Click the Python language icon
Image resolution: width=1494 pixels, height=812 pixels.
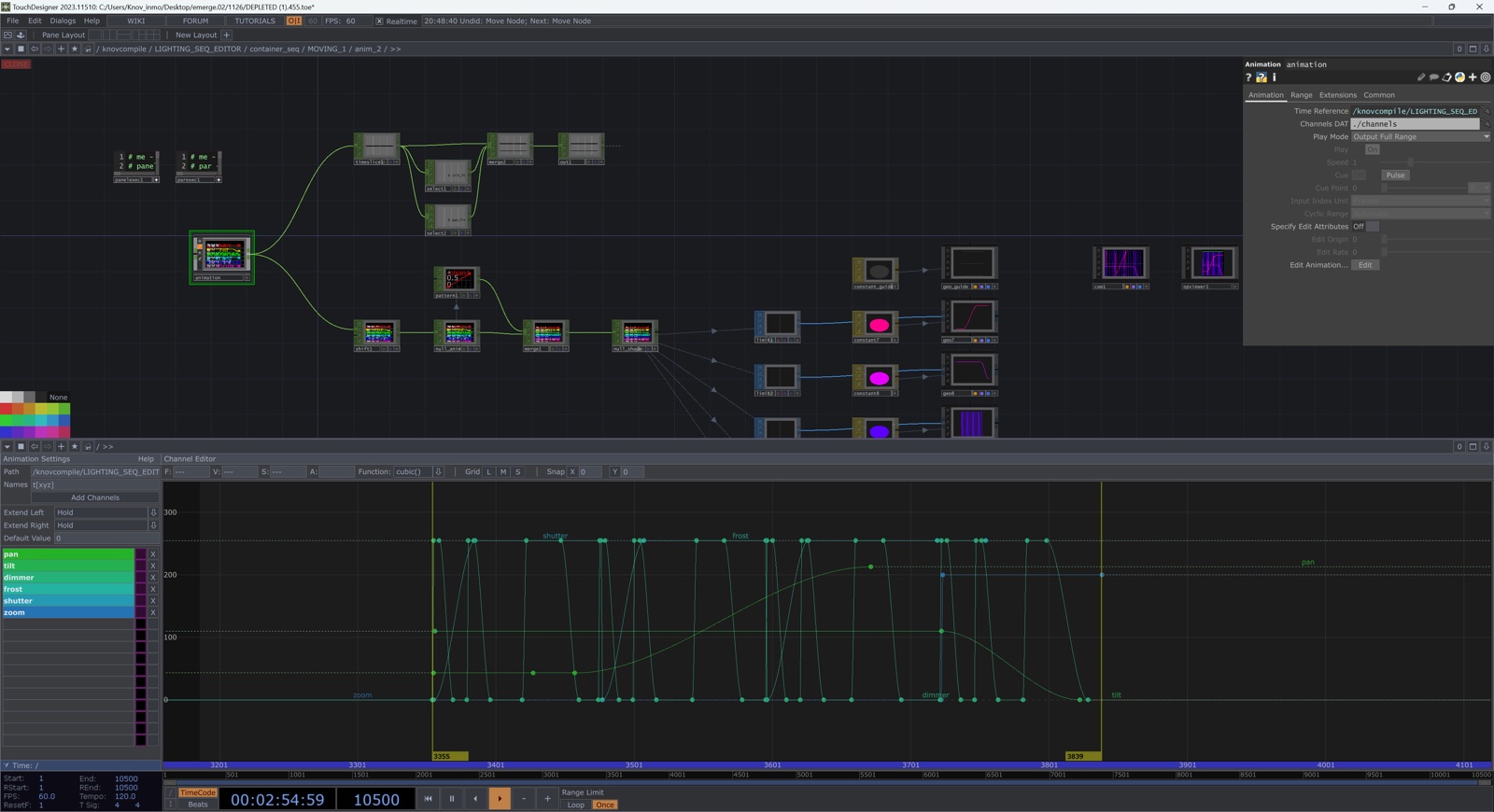1459,77
